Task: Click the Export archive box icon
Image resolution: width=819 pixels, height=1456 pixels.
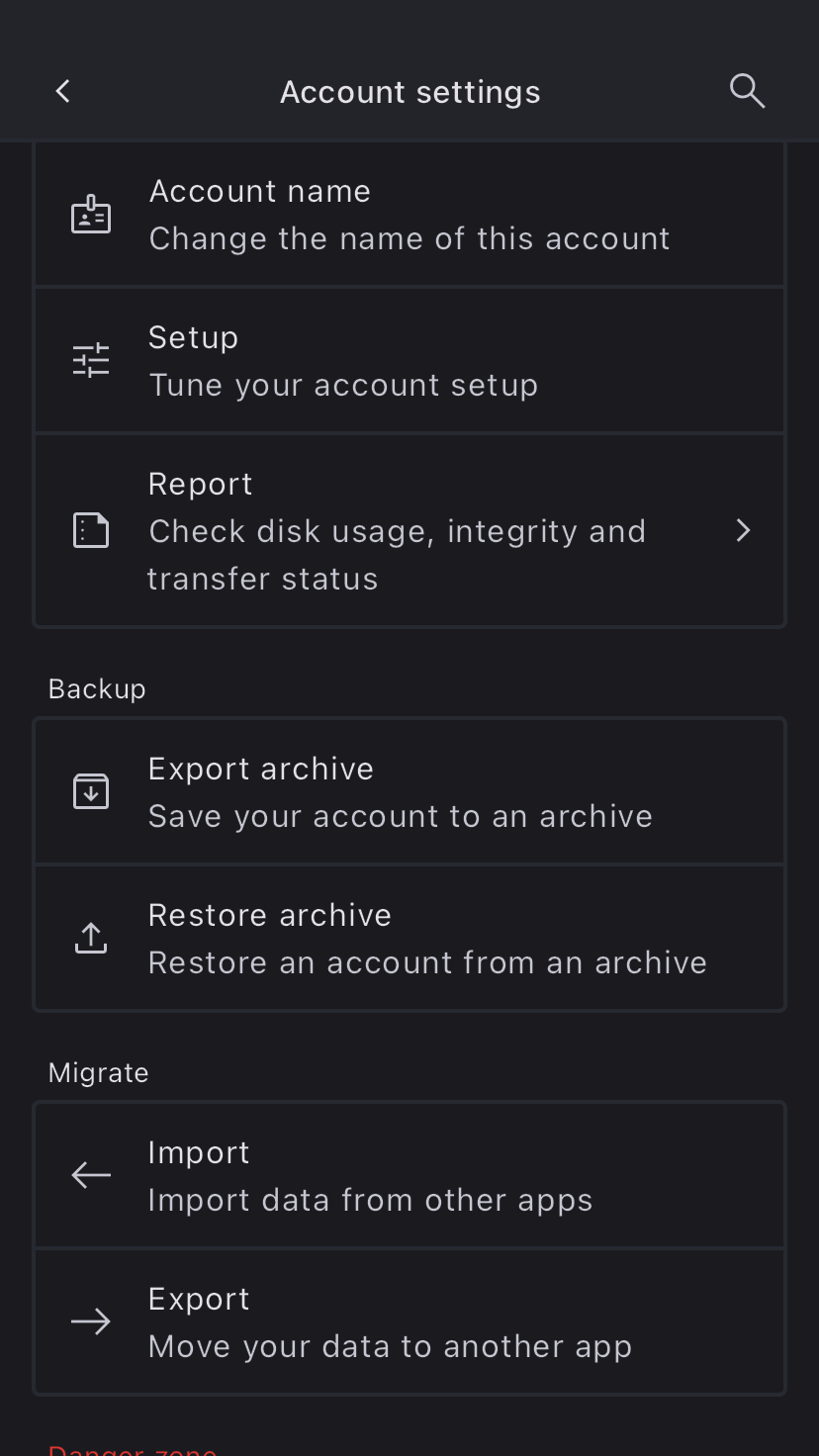Action: [91, 791]
